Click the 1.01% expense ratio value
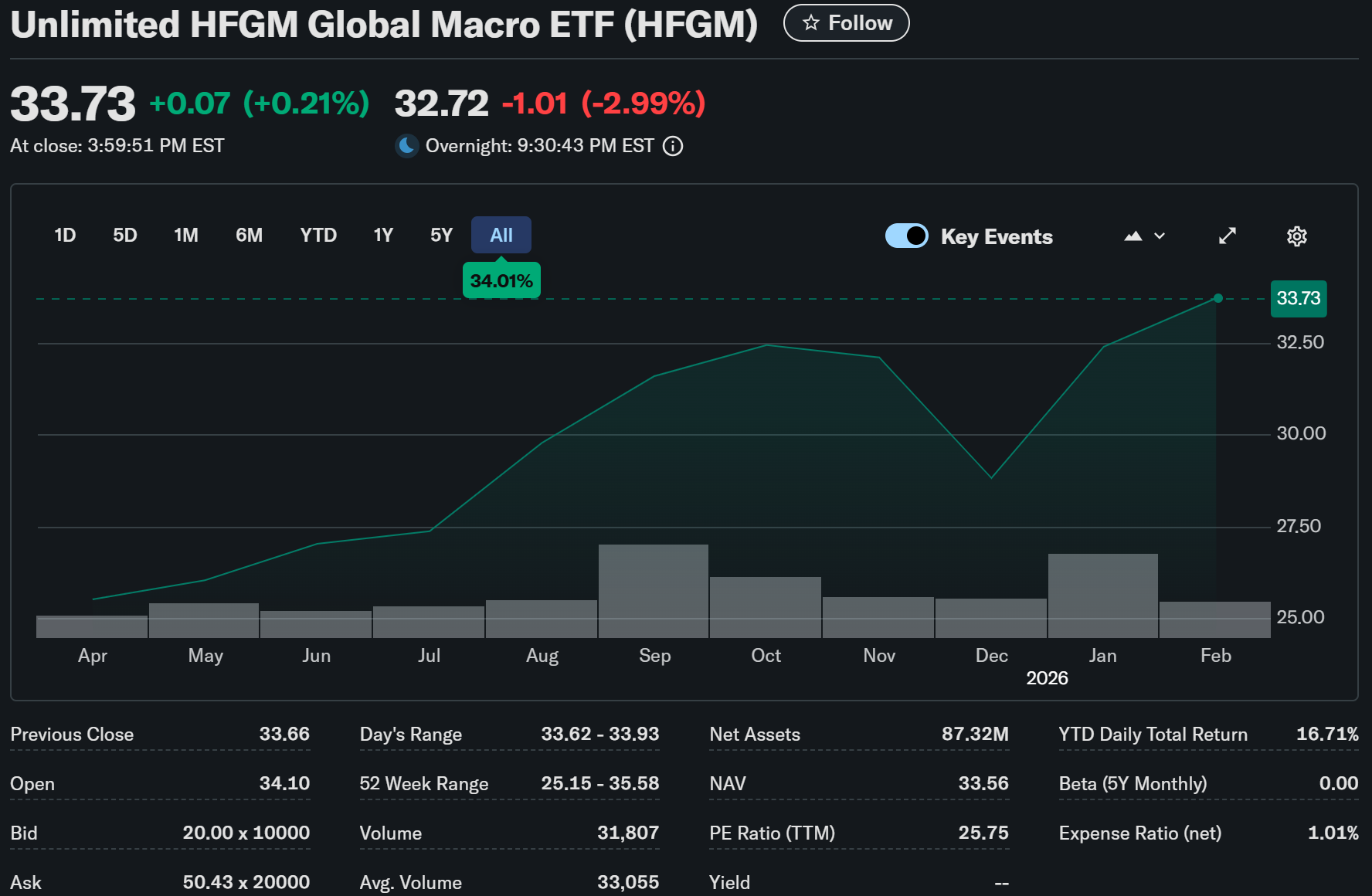 coord(1333,833)
